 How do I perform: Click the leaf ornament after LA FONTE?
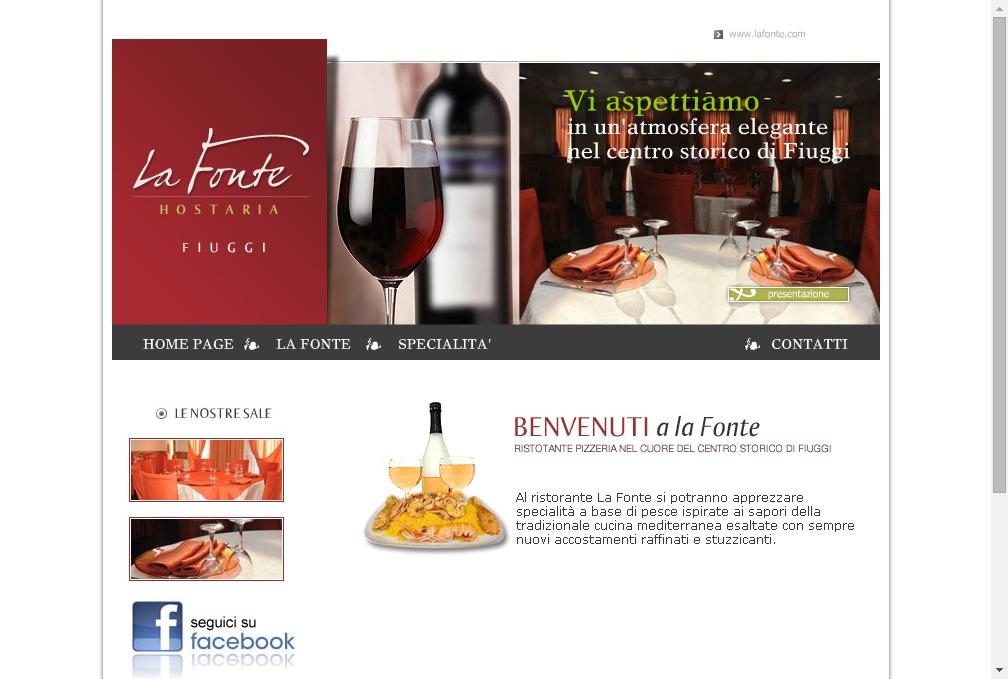click(x=374, y=345)
